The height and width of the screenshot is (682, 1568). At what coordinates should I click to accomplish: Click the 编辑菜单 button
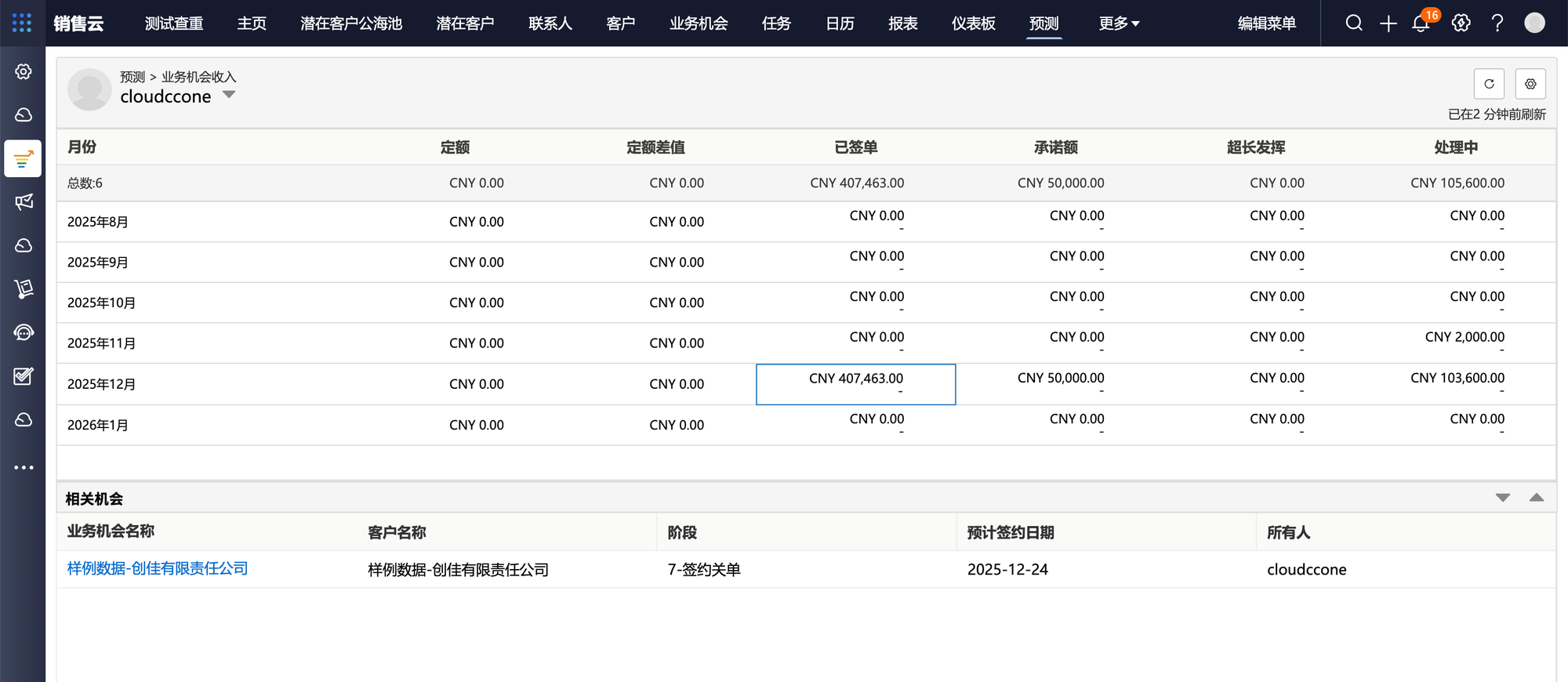pos(1266,24)
